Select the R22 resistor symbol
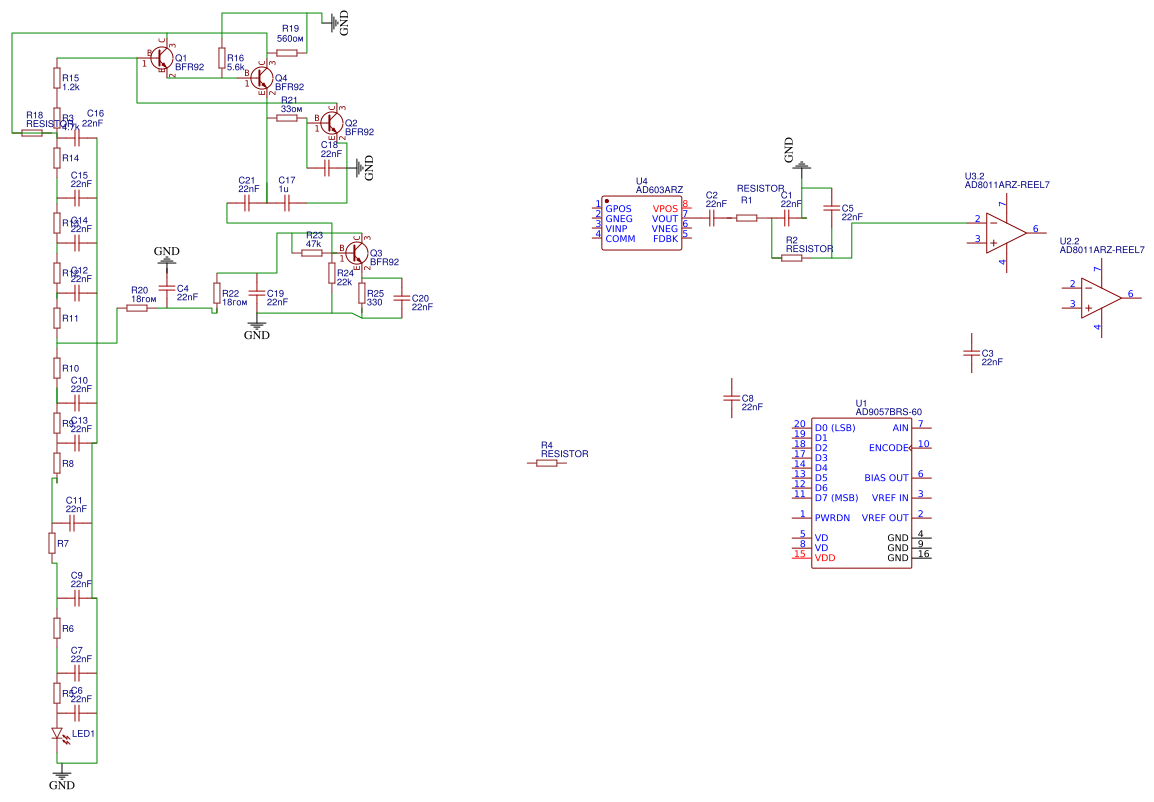 (216, 294)
